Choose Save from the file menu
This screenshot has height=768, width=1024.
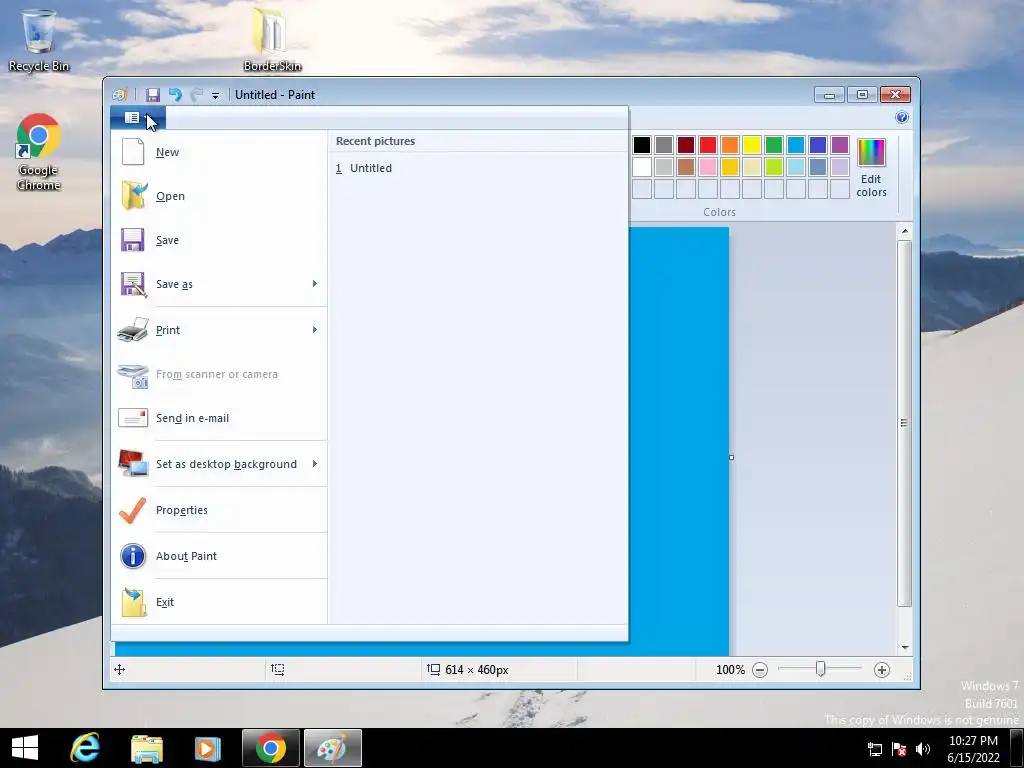219,240
